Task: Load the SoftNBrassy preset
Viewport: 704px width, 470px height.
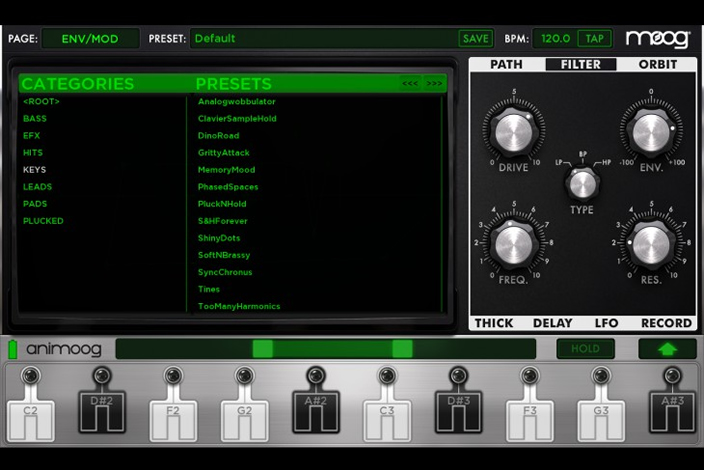Action: point(224,255)
